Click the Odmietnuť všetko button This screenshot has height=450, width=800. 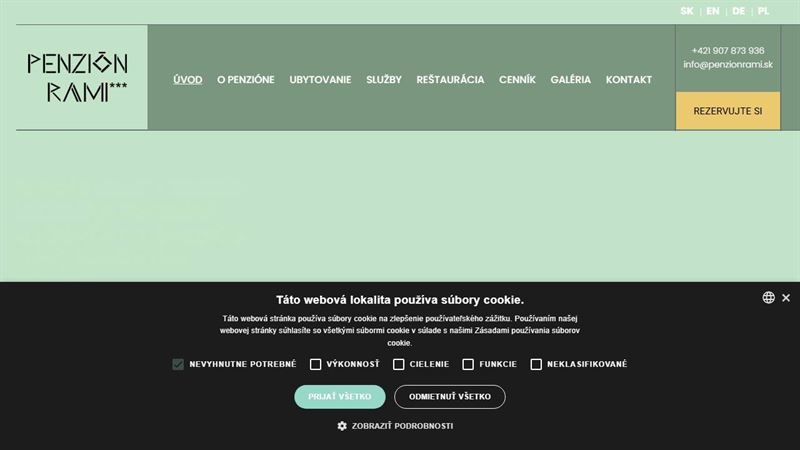pyautogui.click(x=450, y=396)
